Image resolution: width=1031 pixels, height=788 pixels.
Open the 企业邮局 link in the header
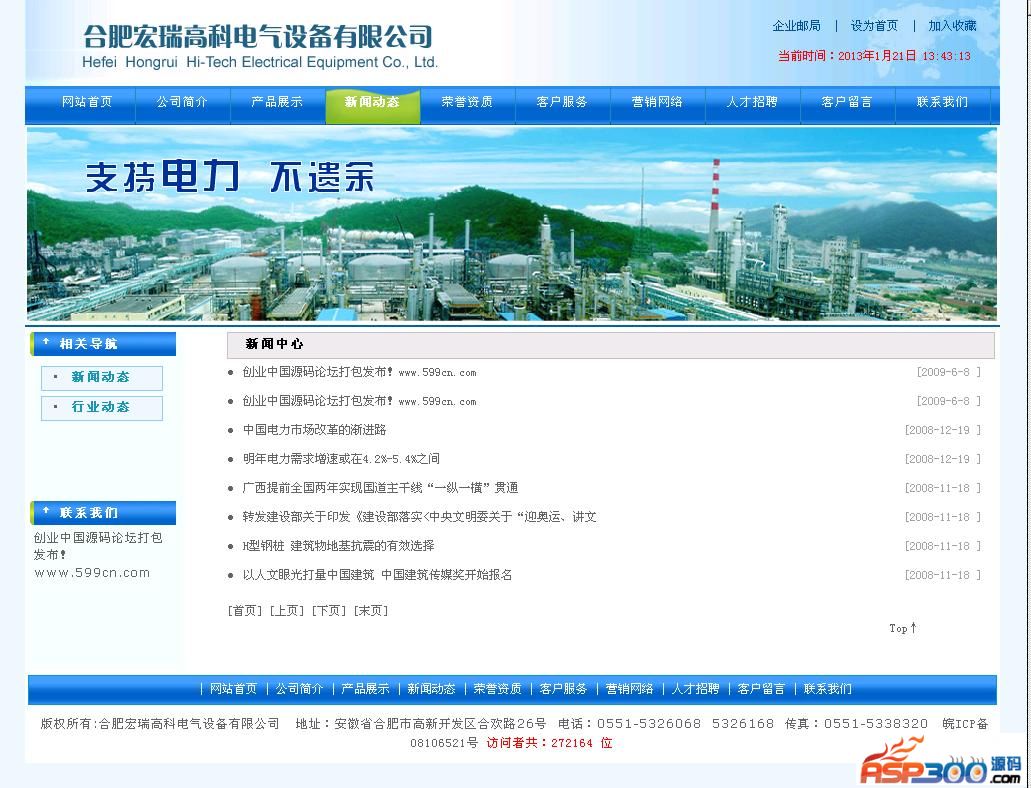pos(796,26)
